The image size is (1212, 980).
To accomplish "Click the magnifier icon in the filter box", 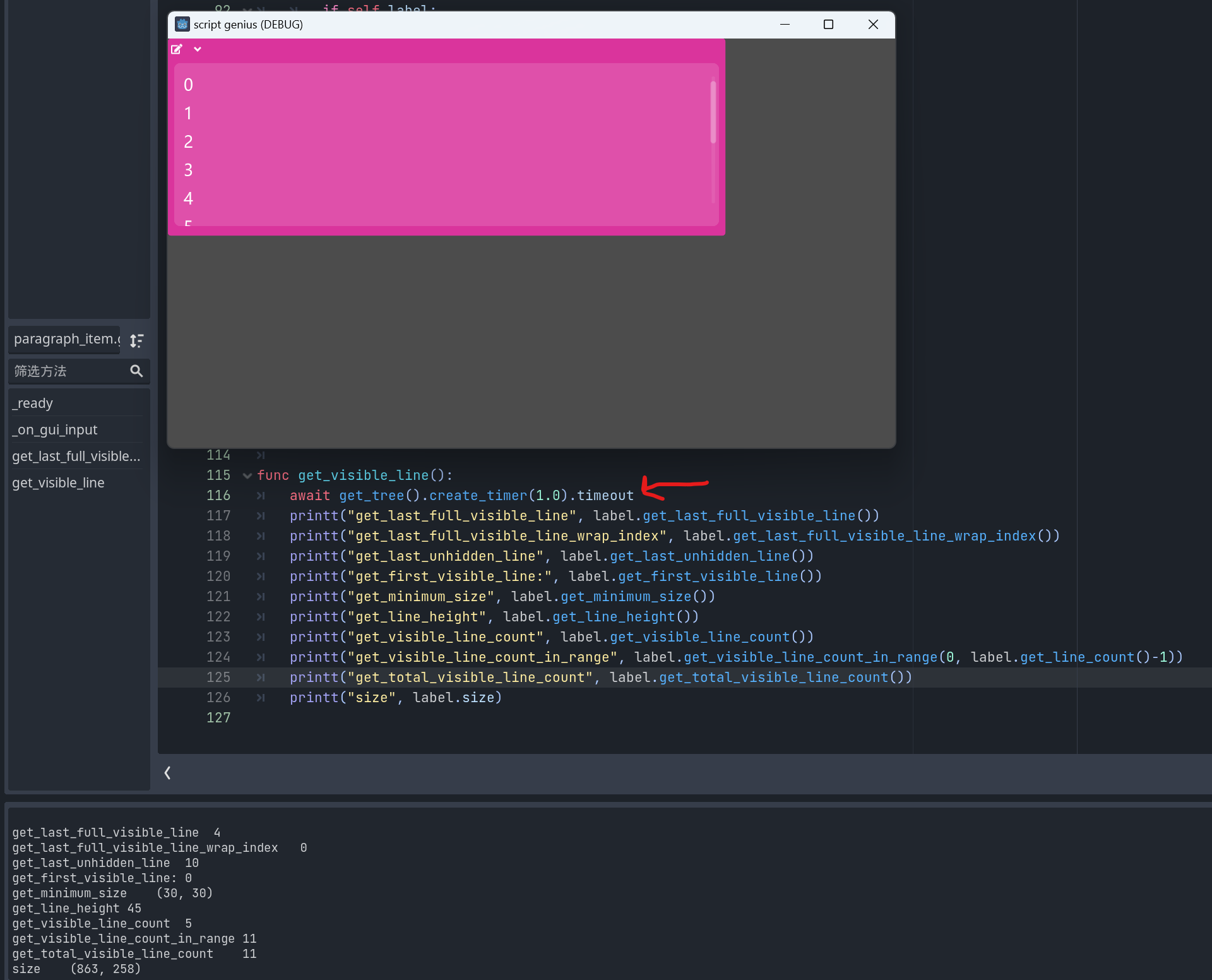I will click(136, 371).
